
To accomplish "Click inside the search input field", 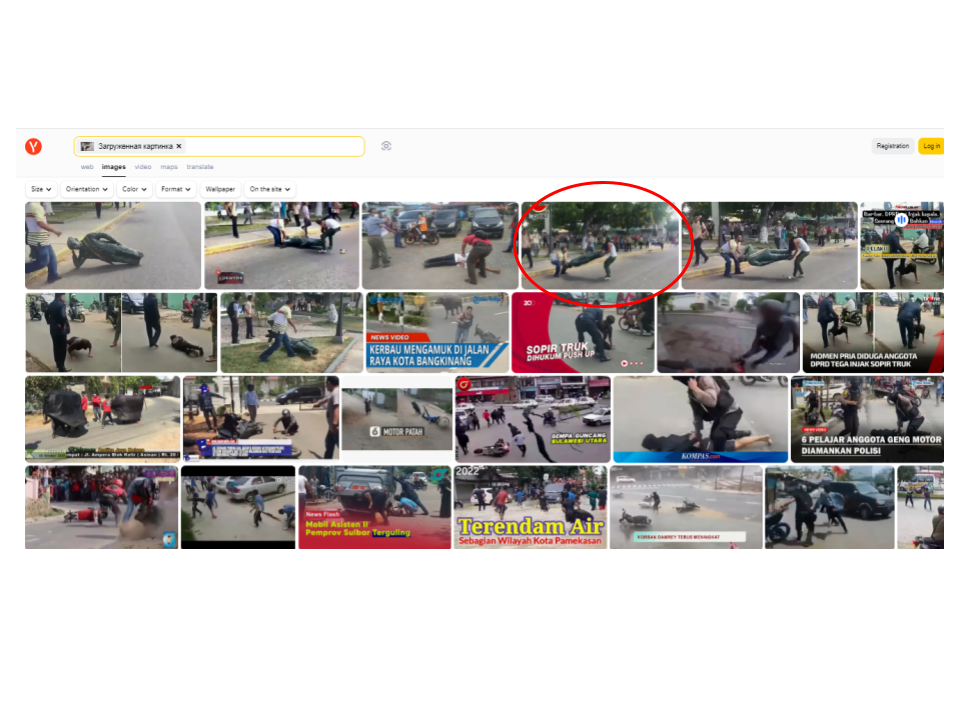I will click(x=270, y=146).
